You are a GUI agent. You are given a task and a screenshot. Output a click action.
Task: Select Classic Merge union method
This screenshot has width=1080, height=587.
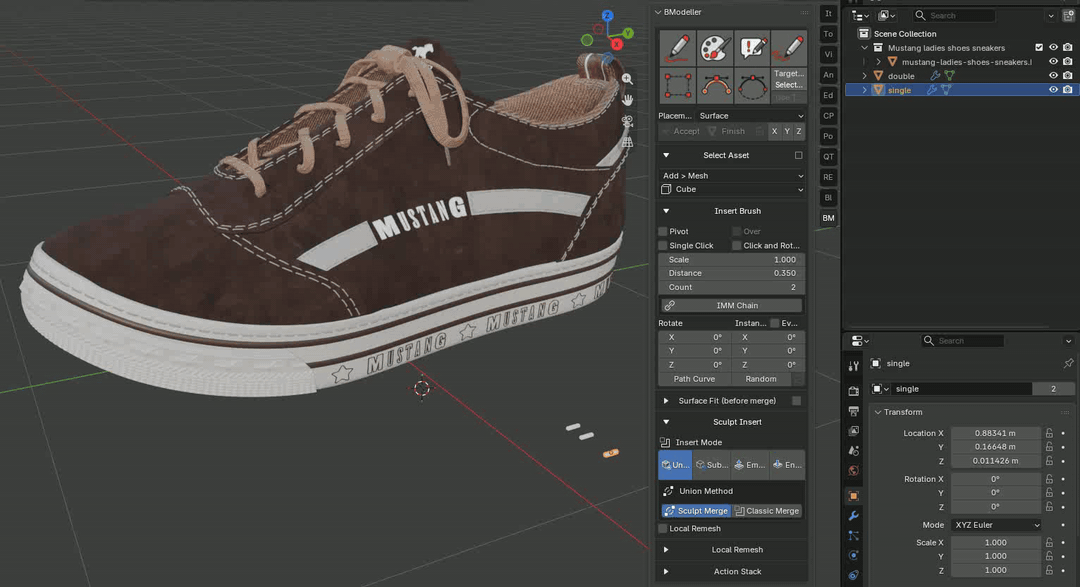(767, 511)
